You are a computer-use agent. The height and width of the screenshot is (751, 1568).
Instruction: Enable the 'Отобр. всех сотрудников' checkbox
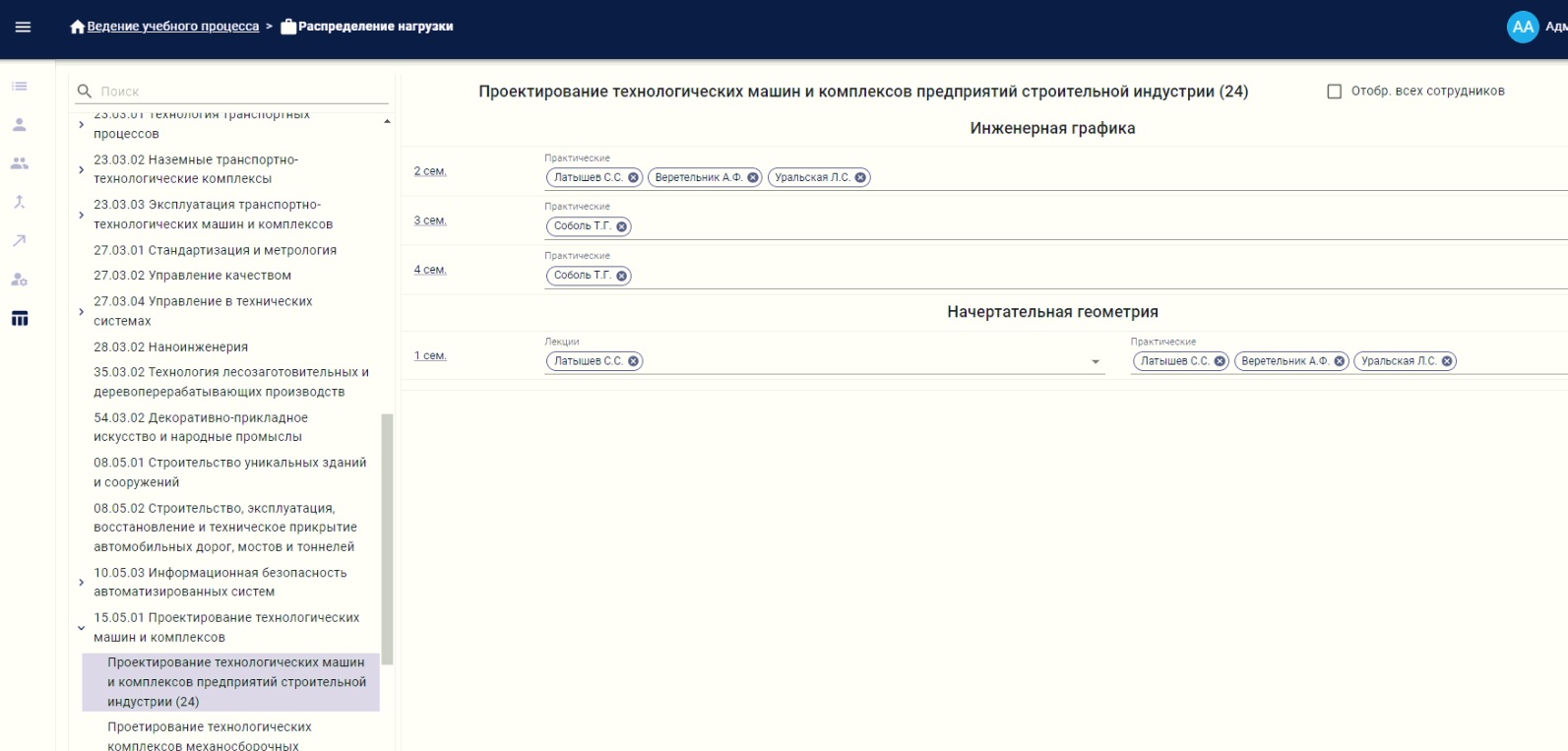tap(1335, 92)
